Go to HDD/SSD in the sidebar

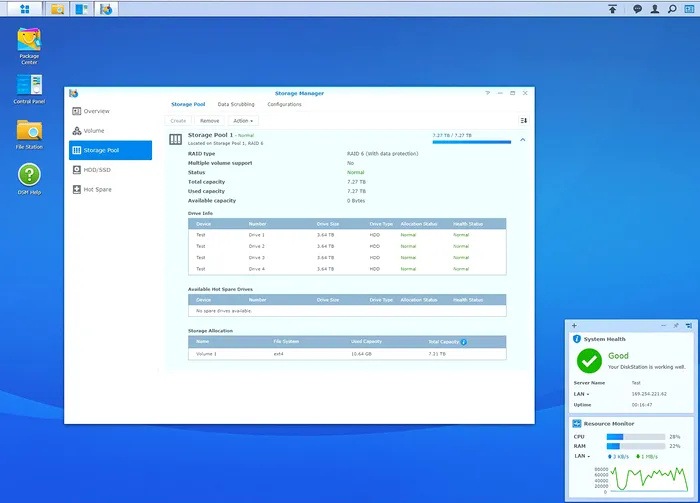[x=110, y=170]
